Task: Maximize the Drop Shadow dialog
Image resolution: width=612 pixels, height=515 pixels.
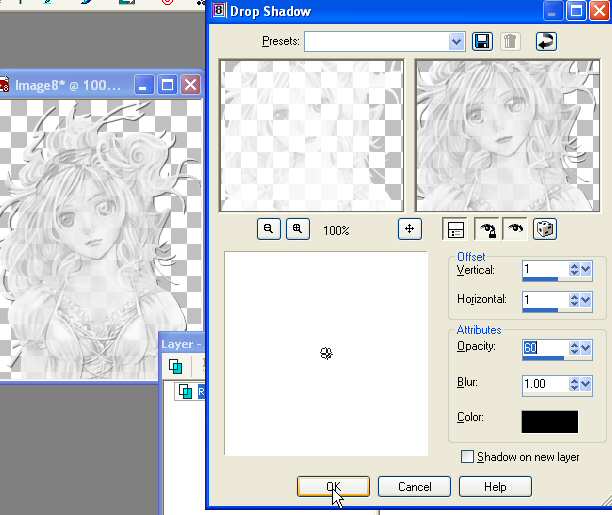Action: tap(576, 11)
